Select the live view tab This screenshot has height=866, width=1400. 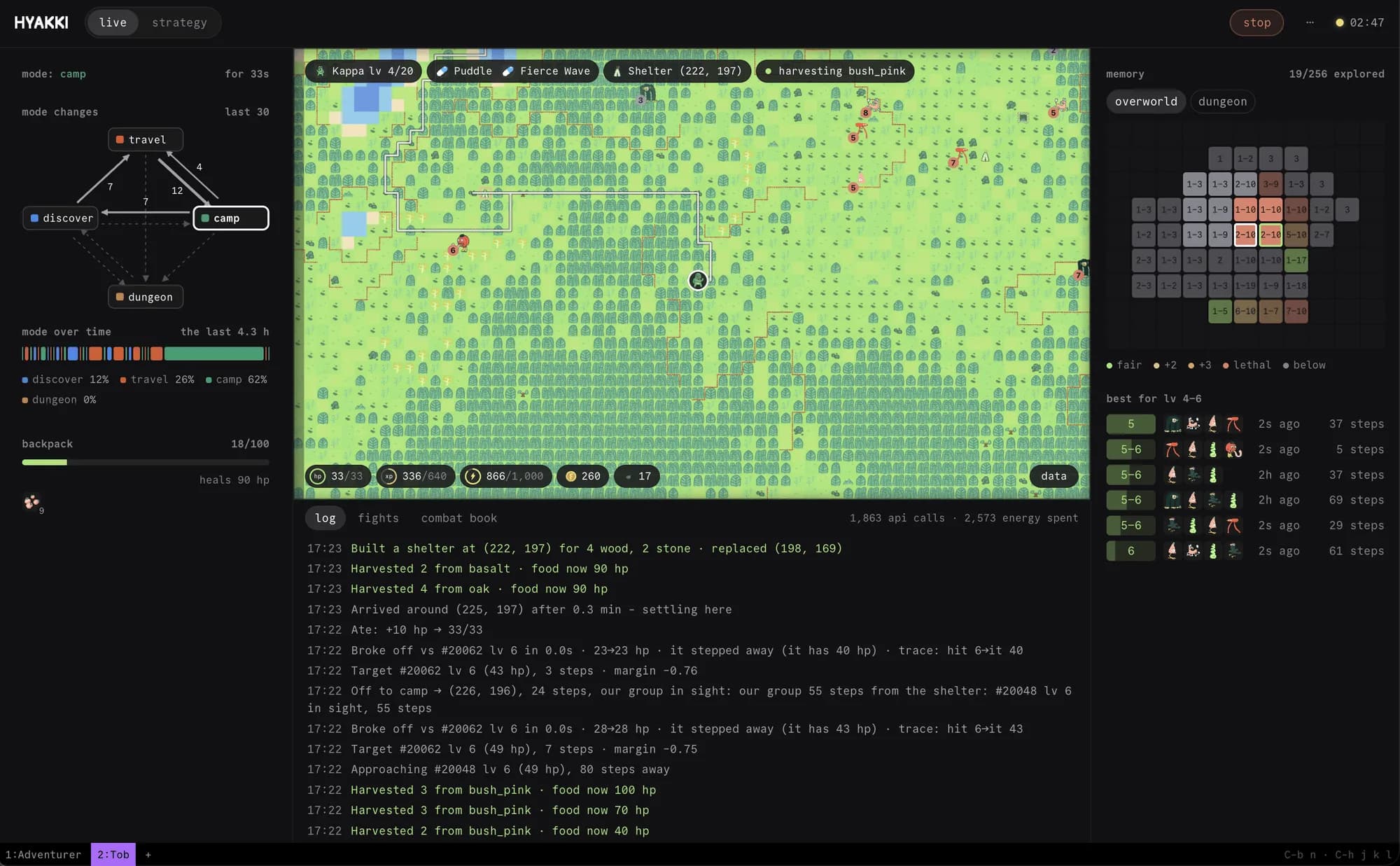pos(113,22)
